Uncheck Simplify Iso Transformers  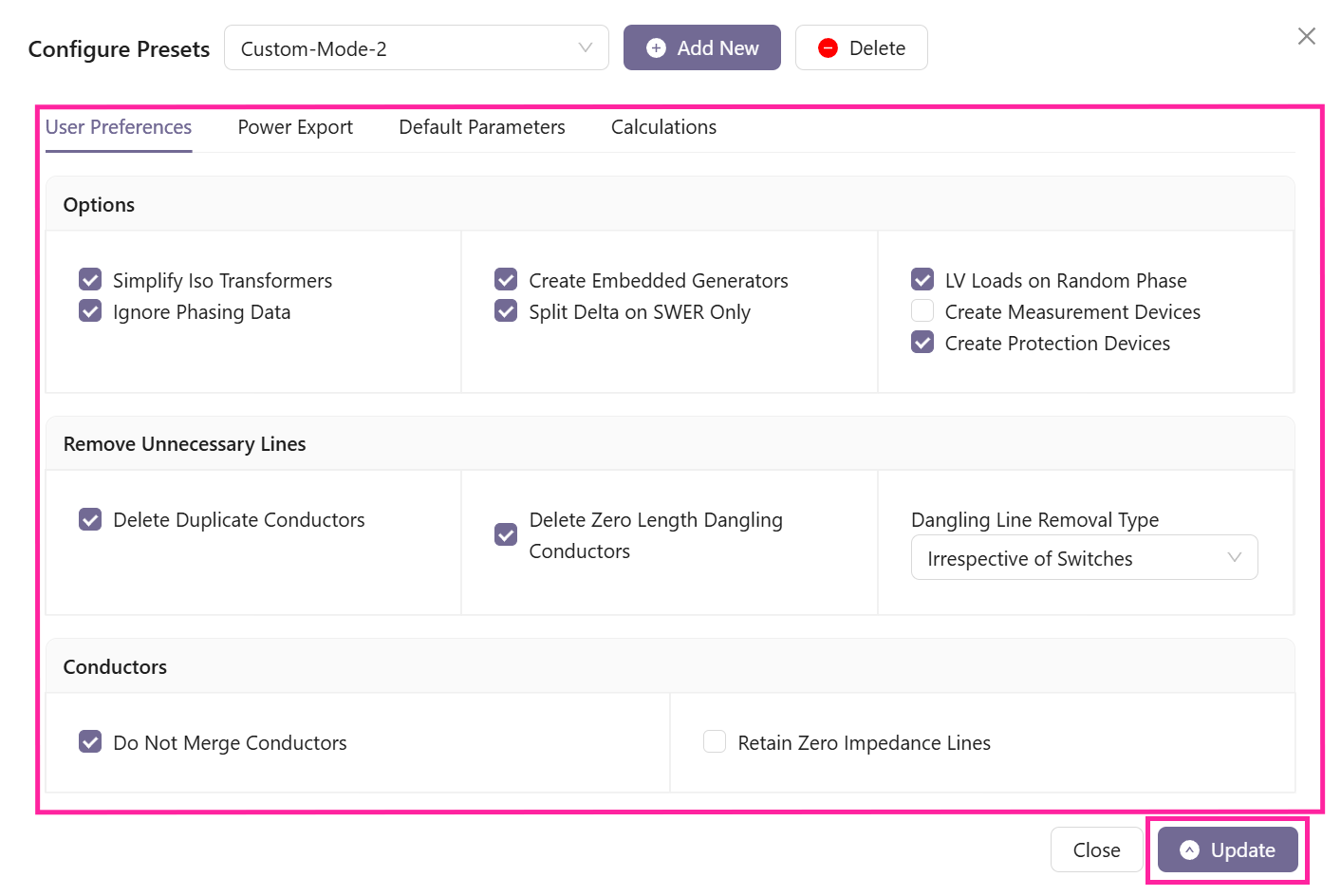[90, 280]
